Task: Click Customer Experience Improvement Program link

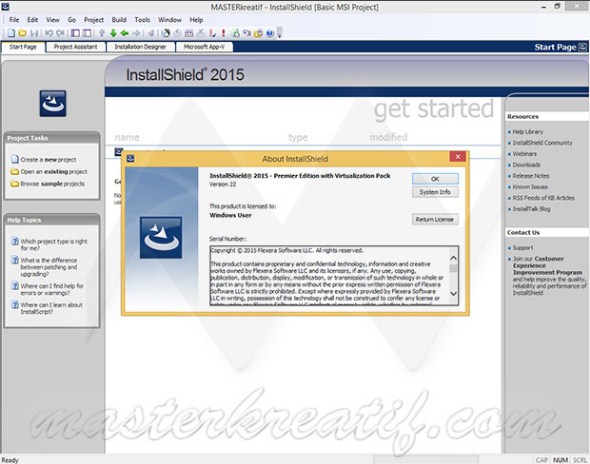Action: (547, 266)
